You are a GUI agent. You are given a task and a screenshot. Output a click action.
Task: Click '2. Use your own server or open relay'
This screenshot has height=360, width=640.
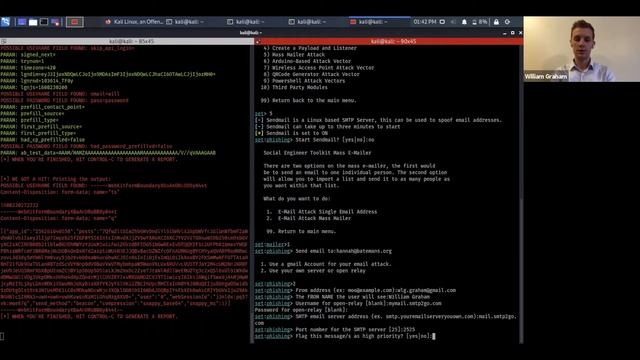click(x=313, y=270)
